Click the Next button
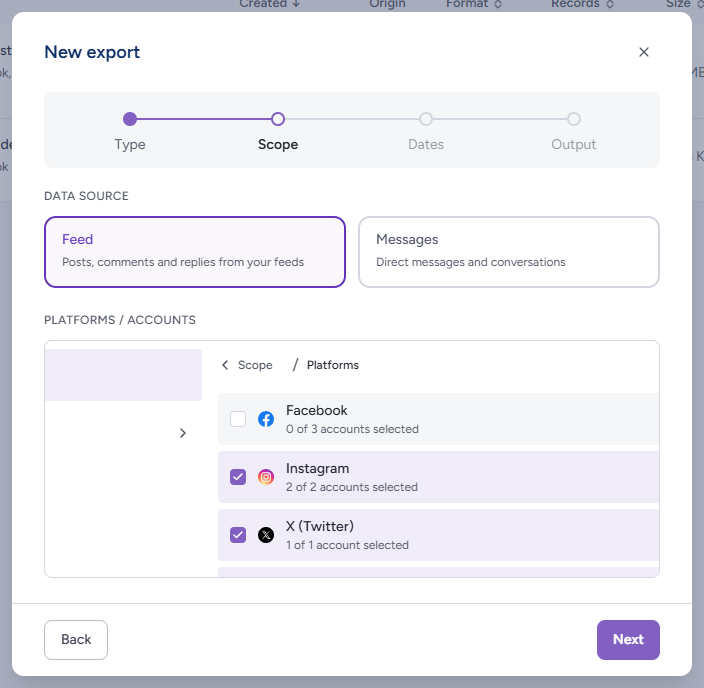The height and width of the screenshot is (688, 704). coord(628,640)
